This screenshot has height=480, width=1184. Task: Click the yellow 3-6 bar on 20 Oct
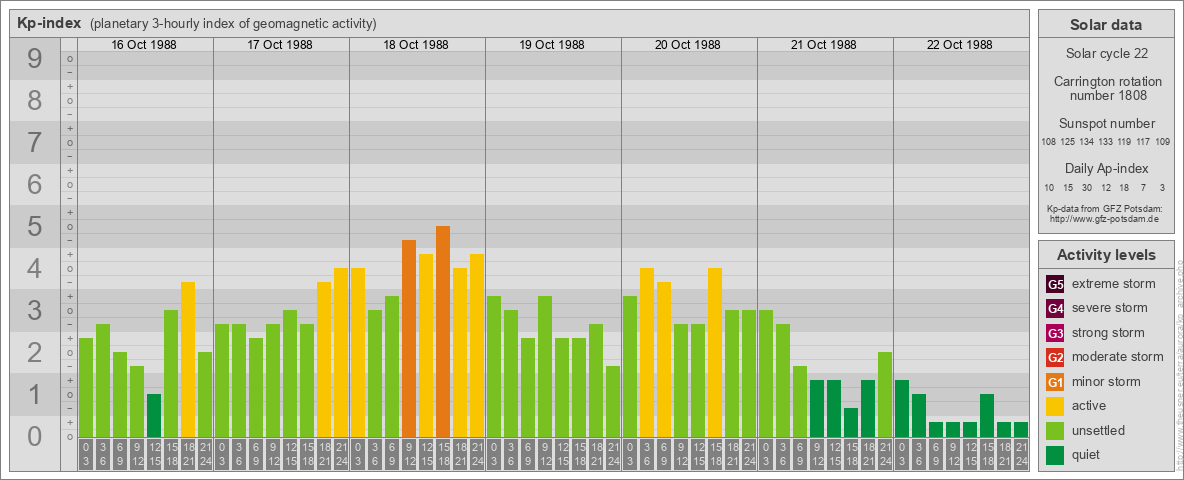coord(647,352)
